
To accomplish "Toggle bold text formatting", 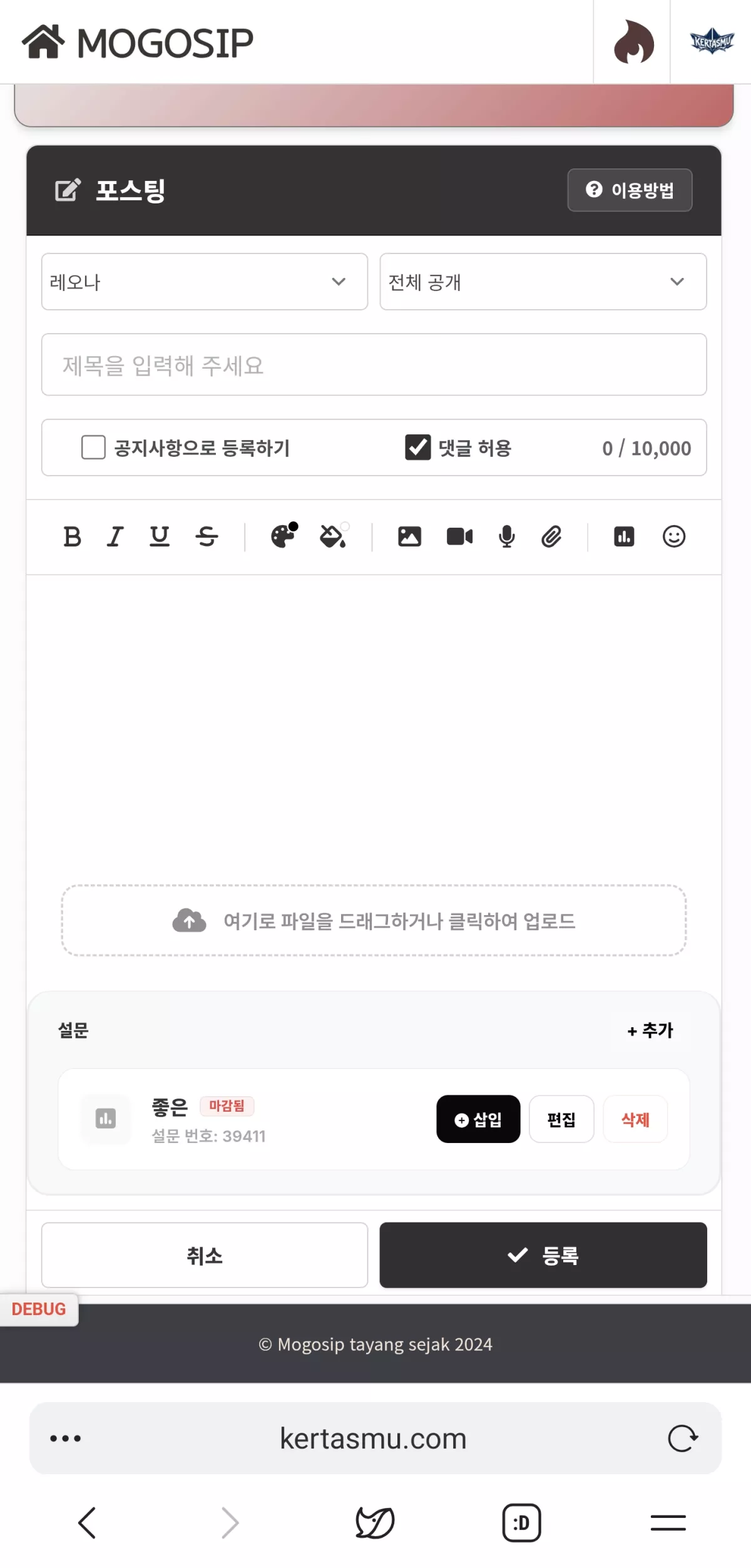I will (73, 537).
